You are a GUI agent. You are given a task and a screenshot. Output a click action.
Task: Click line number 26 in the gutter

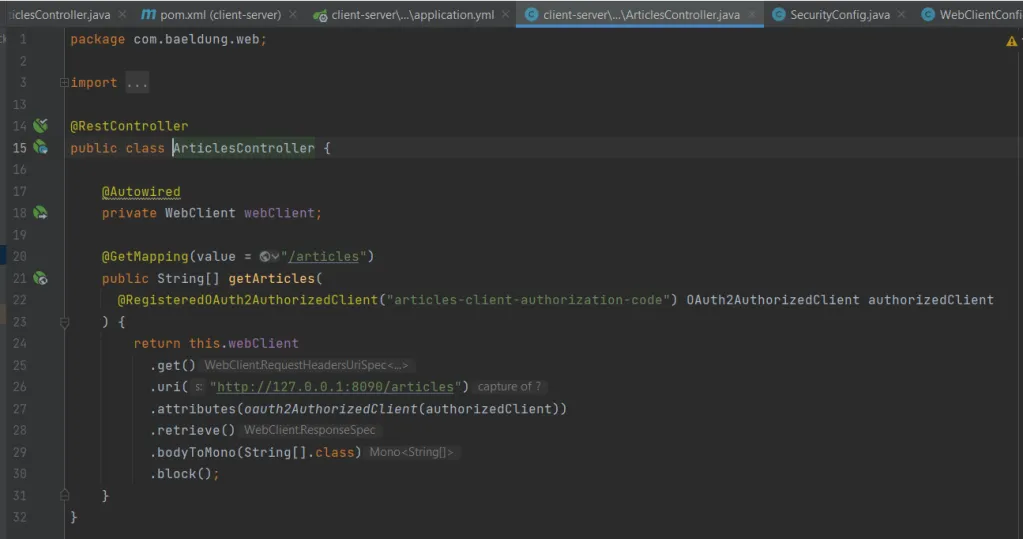coord(20,387)
